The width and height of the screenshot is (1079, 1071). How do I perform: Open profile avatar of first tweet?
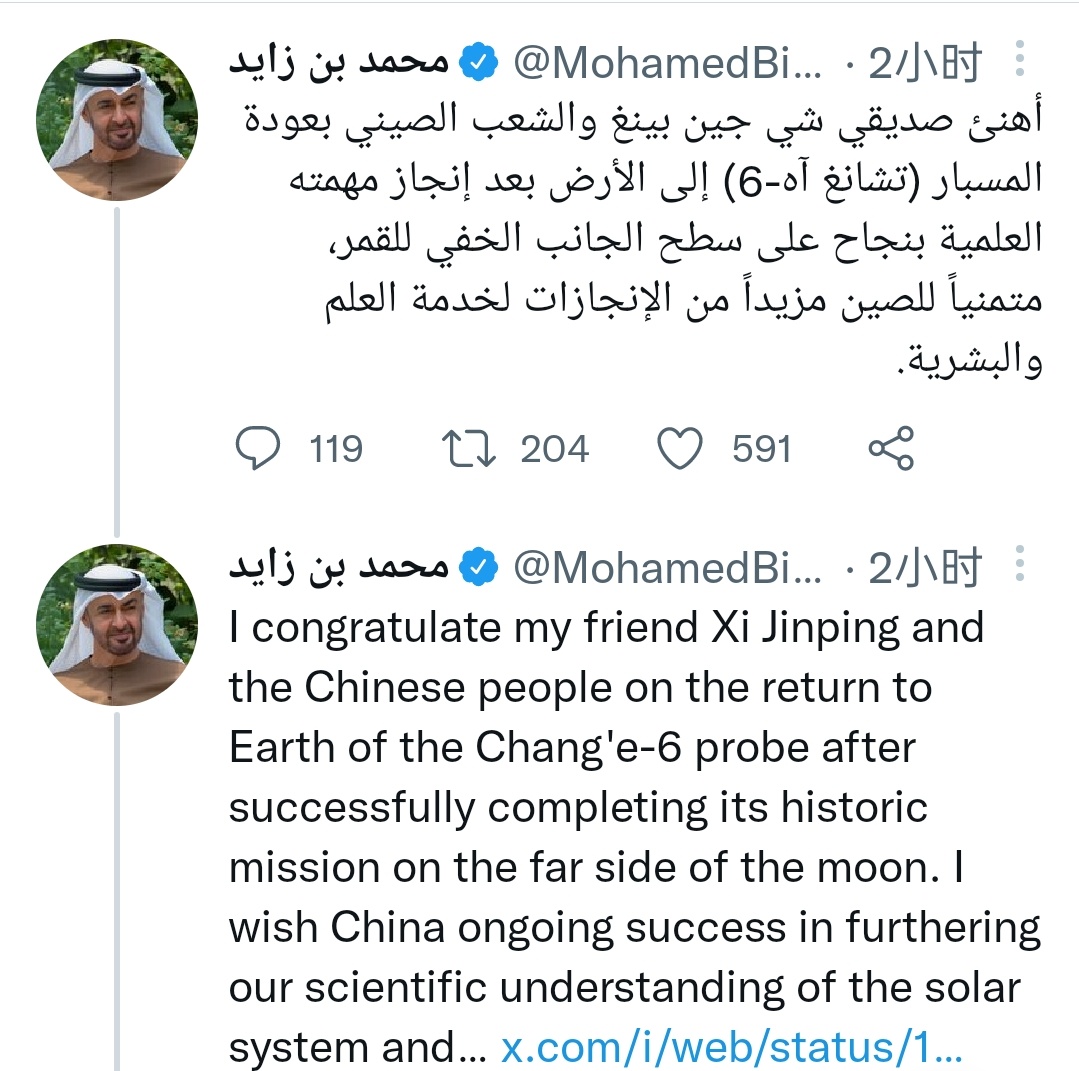pyautogui.click(x=117, y=120)
